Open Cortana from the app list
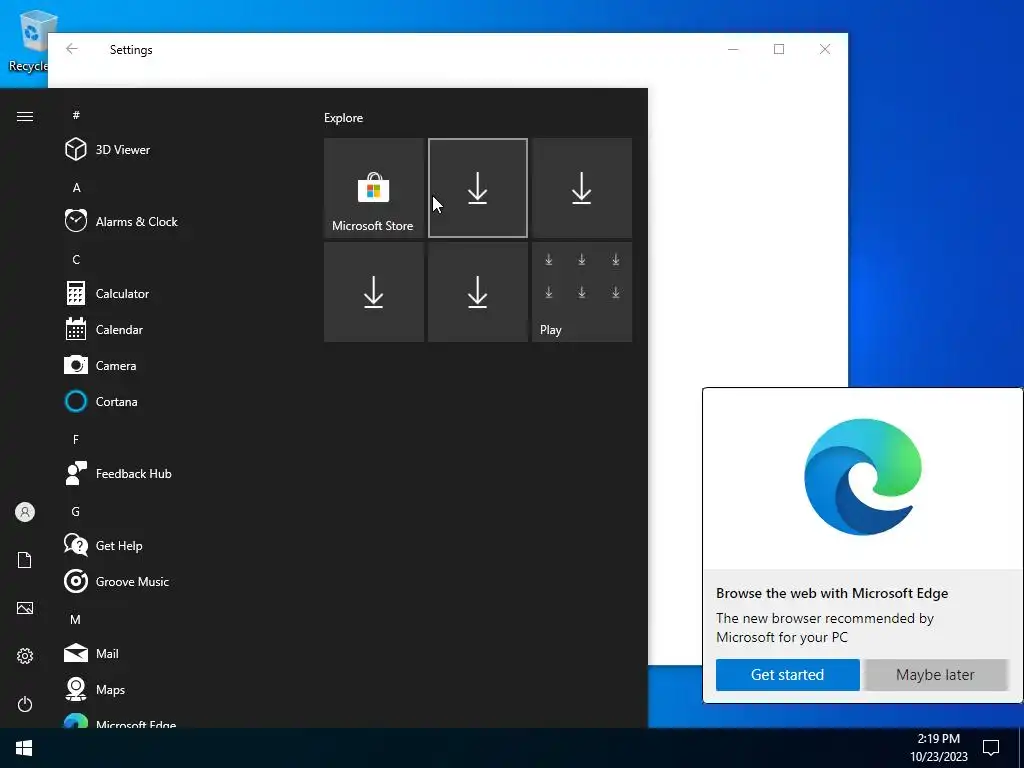The height and width of the screenshot is (768, 1024). coord(116,401)
